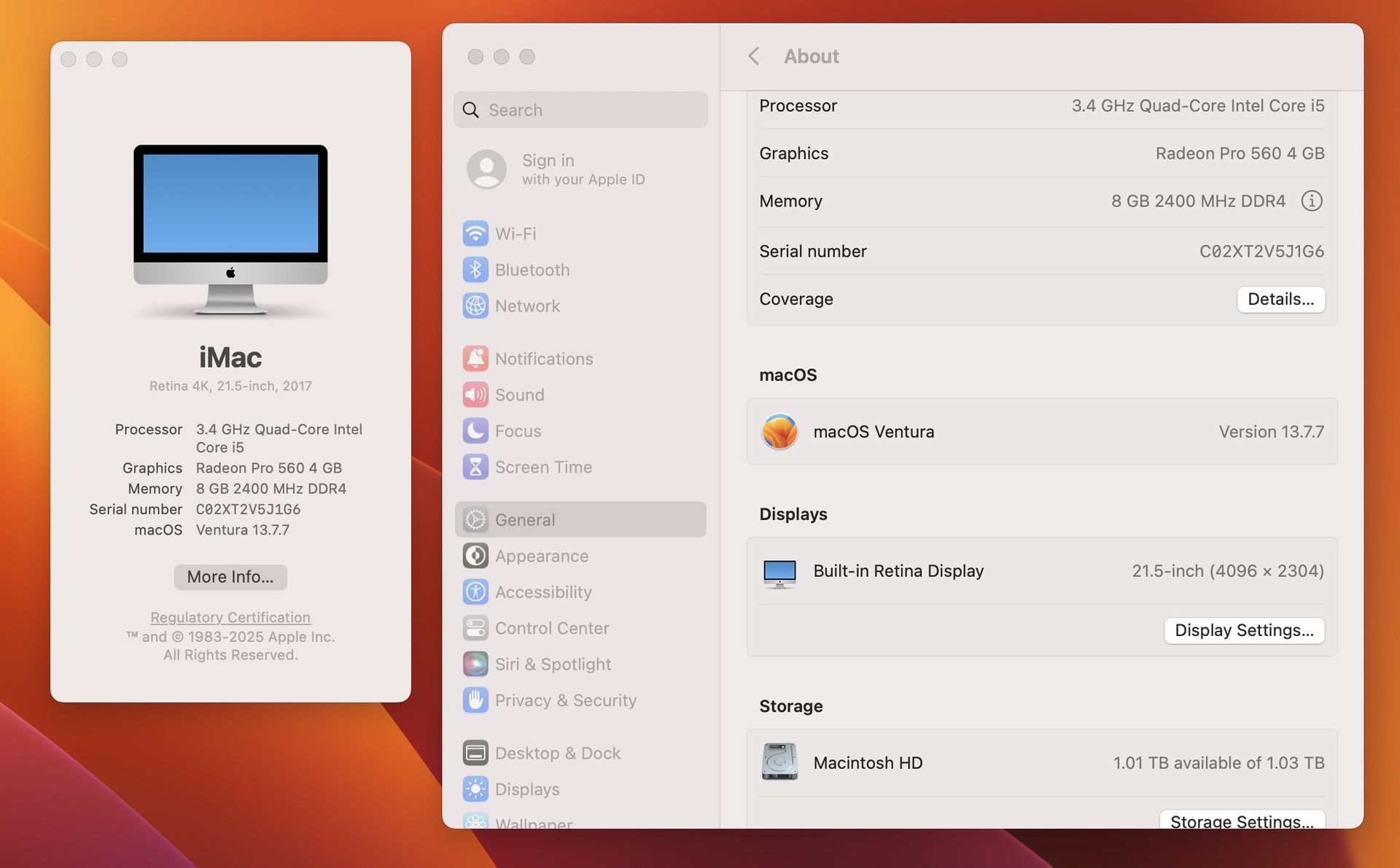Click Ventura 13.7.7 in the iMac window
This screenshot has width=1400, height=868.
242,530
